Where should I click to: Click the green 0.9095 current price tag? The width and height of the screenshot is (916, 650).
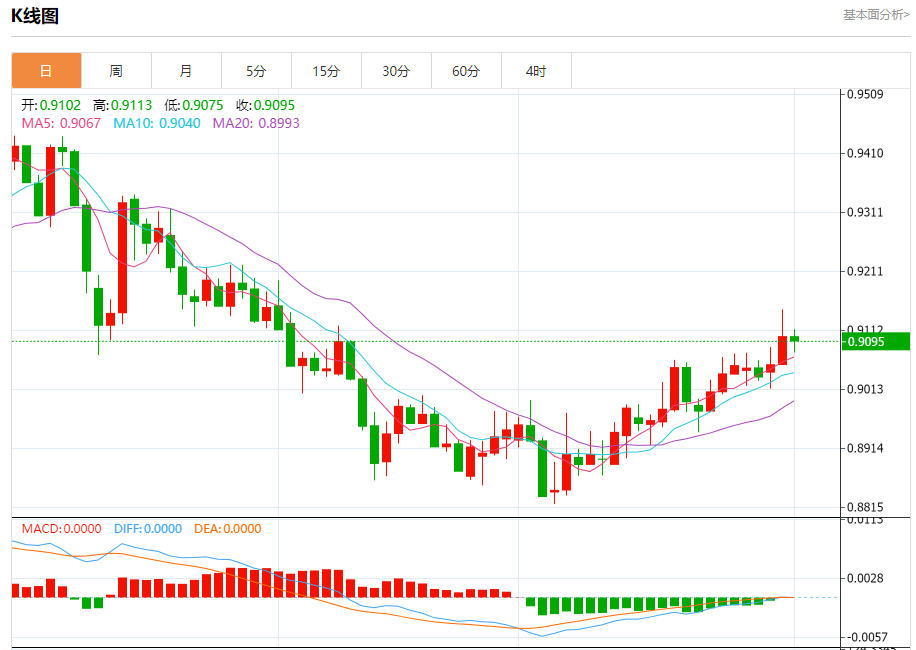(x=876, y=342)
